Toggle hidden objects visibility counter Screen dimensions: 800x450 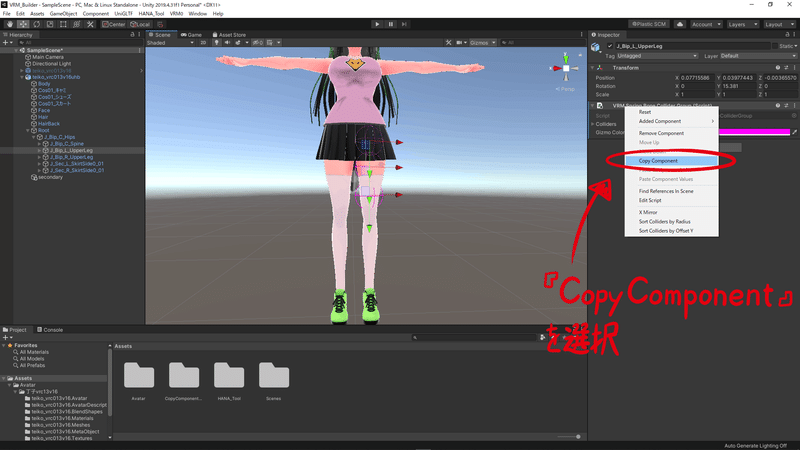[258, 43]
